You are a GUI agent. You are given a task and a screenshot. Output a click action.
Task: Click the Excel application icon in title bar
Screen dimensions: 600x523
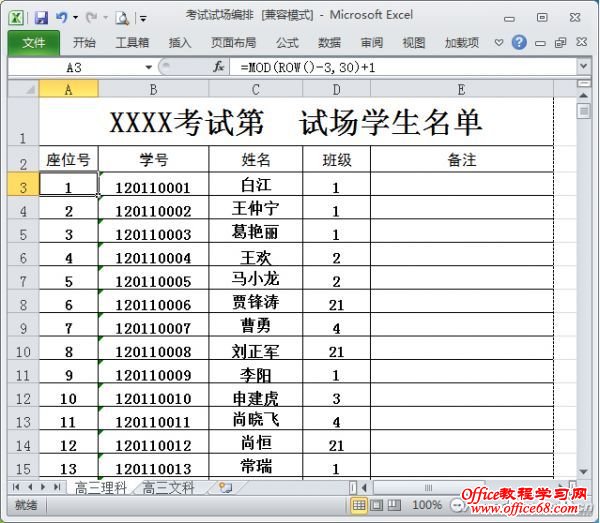tap(16, 18)
